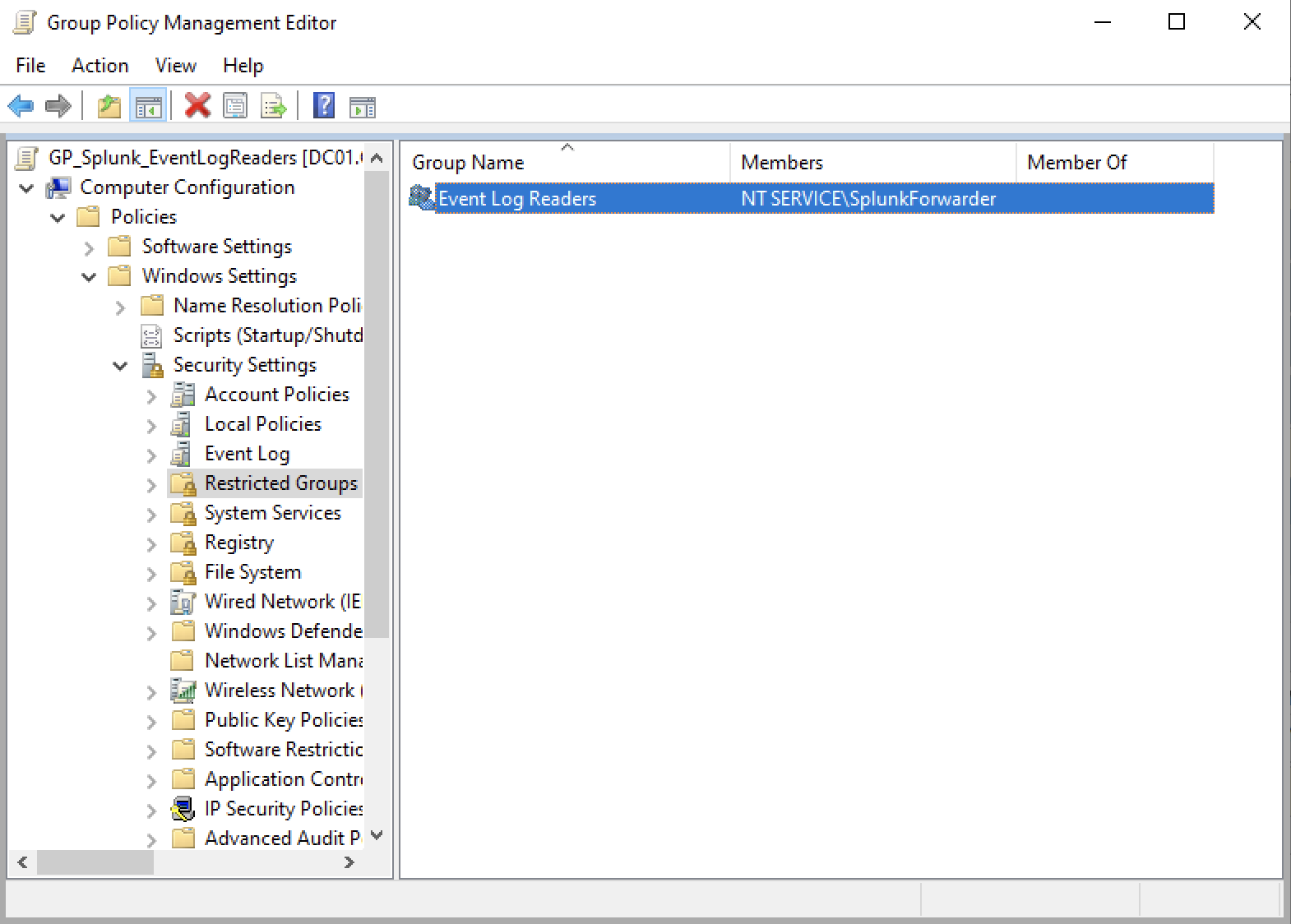Click the Members column header
The width and height of the screenshot is (1291, 924).
[781, 163]
